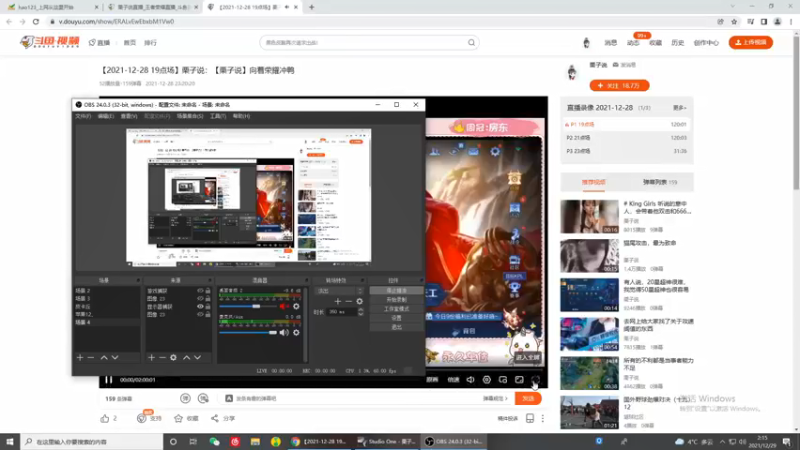Move source down in OBS sources list
This screenshot has width=800, height=450.
[197, 358]
